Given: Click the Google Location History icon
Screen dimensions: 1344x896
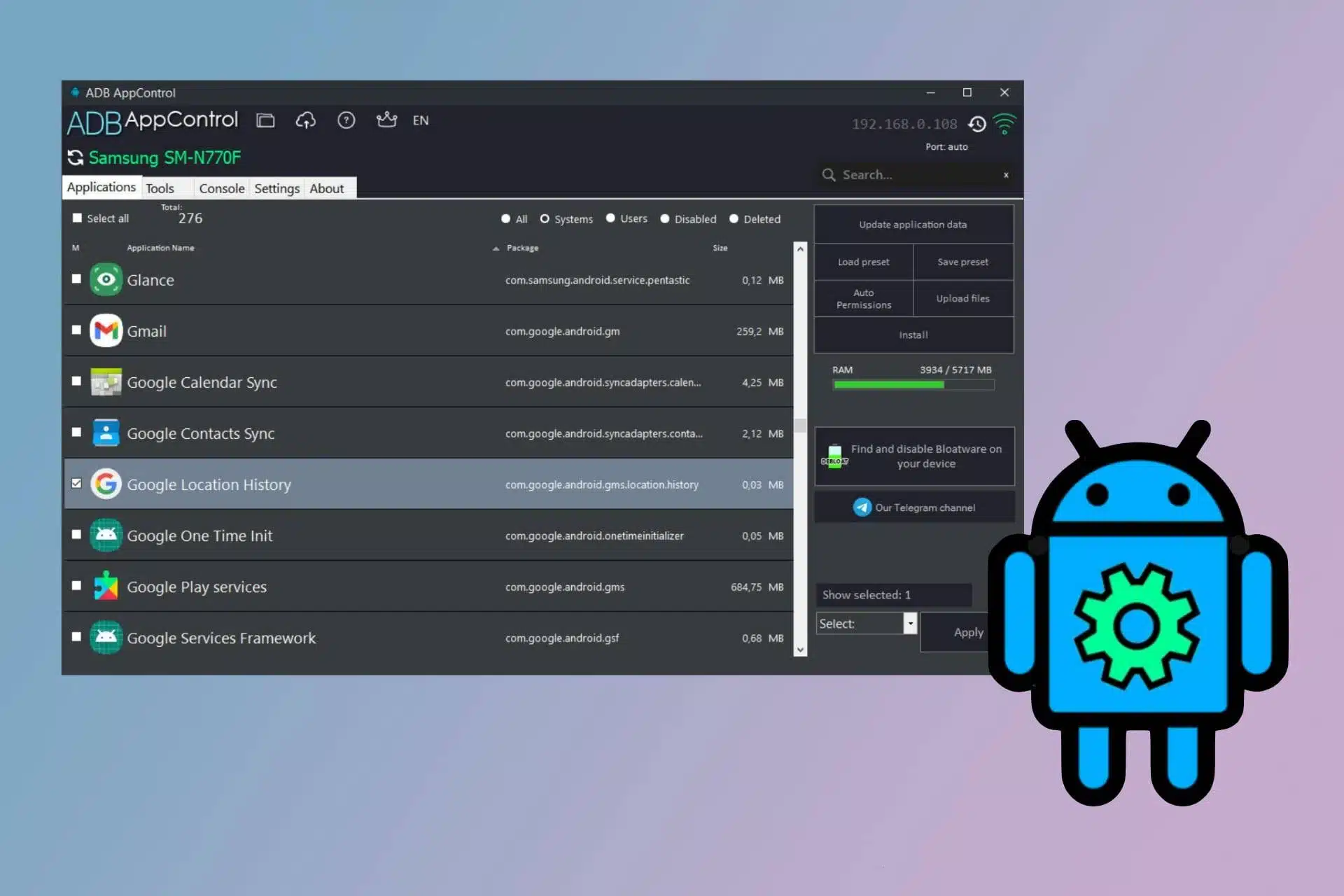Looking at the screenshot, I should tap(106, 484).
